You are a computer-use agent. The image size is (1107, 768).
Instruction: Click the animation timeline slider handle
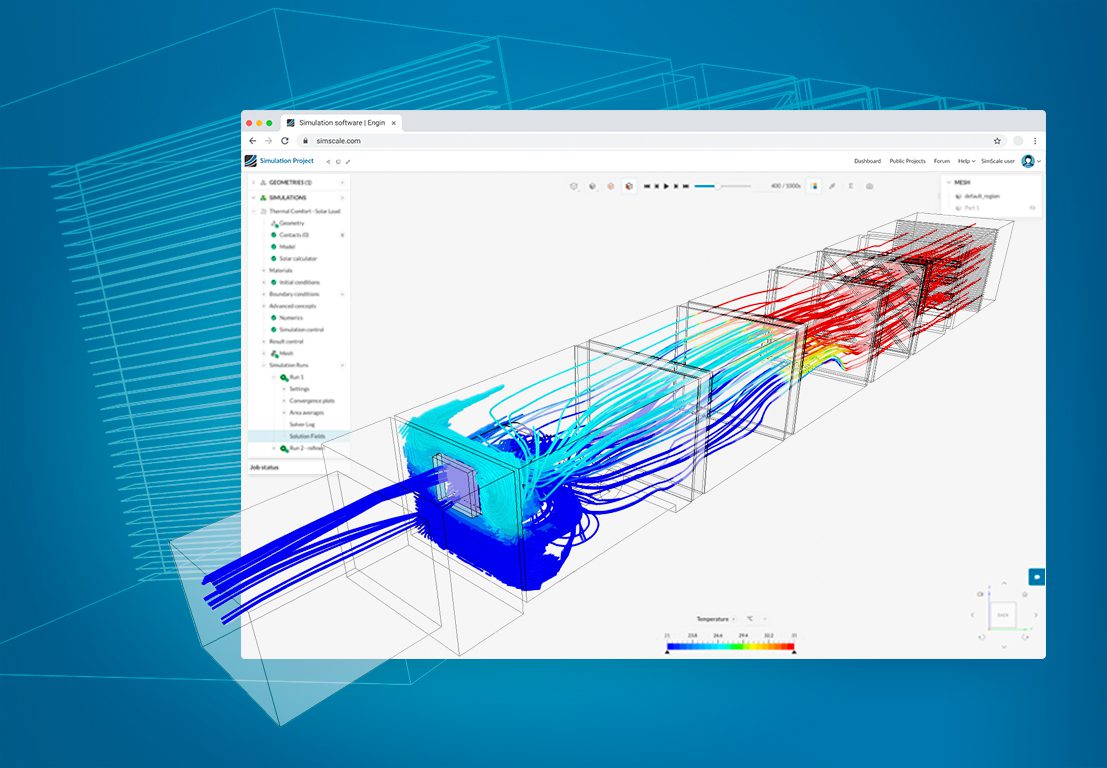click(x=716, y=186)
